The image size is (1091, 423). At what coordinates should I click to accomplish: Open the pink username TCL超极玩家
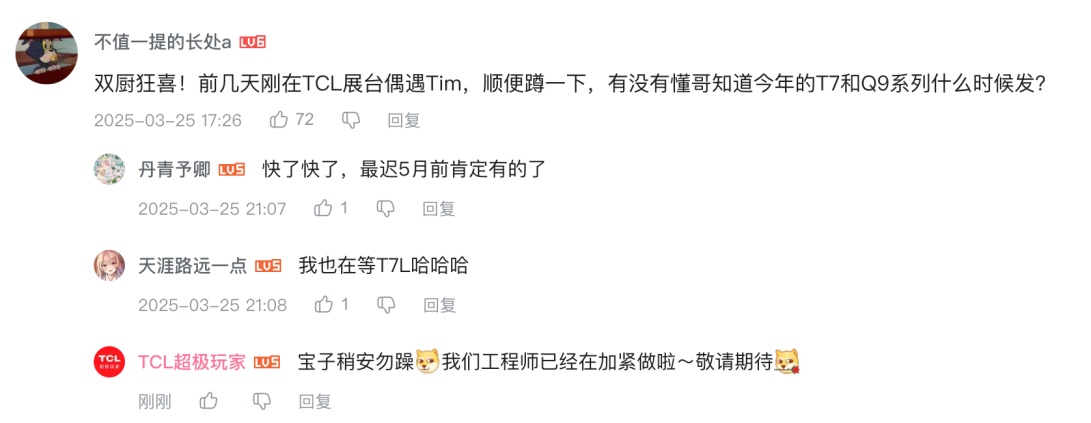(x=192, y=362)
